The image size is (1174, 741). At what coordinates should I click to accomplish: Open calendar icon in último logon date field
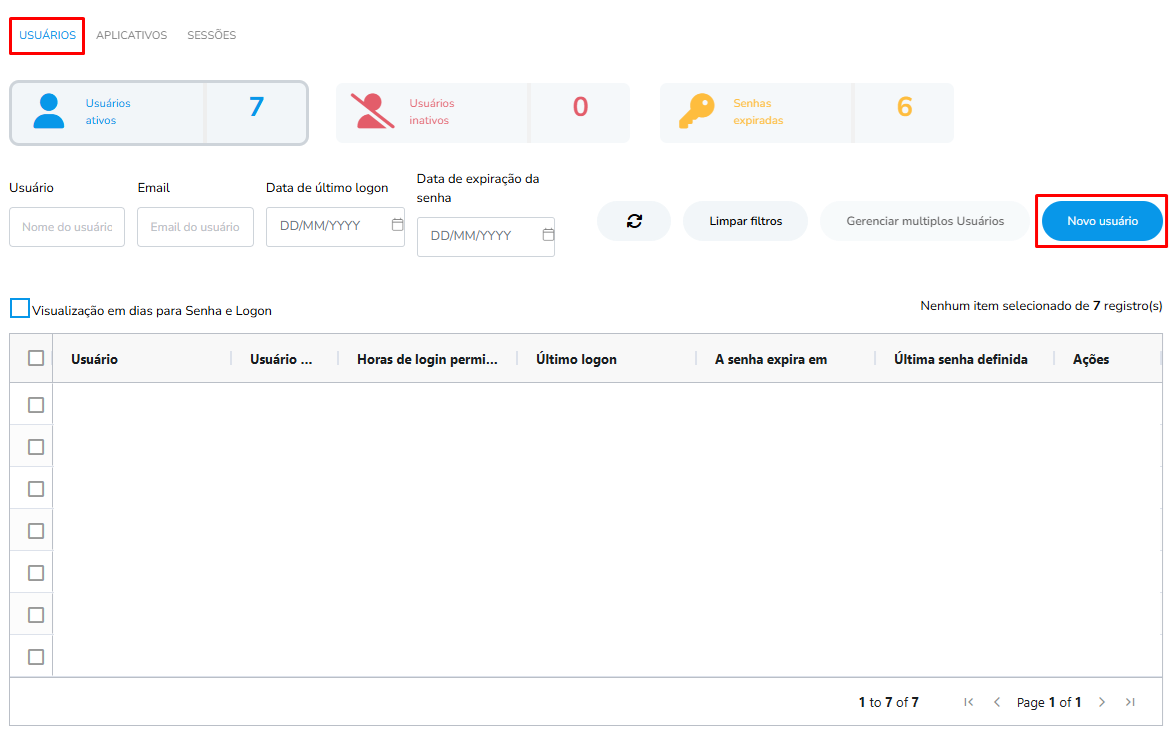point(398,225)
